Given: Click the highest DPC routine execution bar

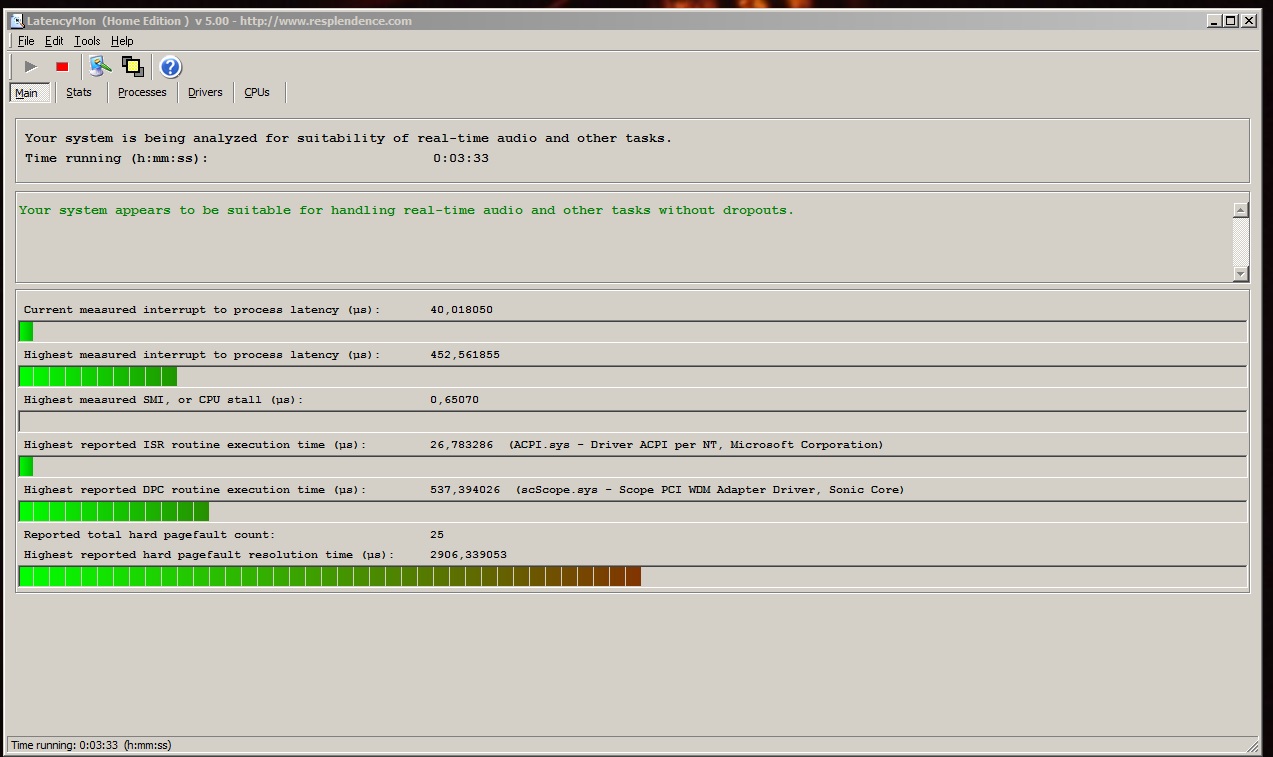Looking at the screenshot, I should (633, 511).
